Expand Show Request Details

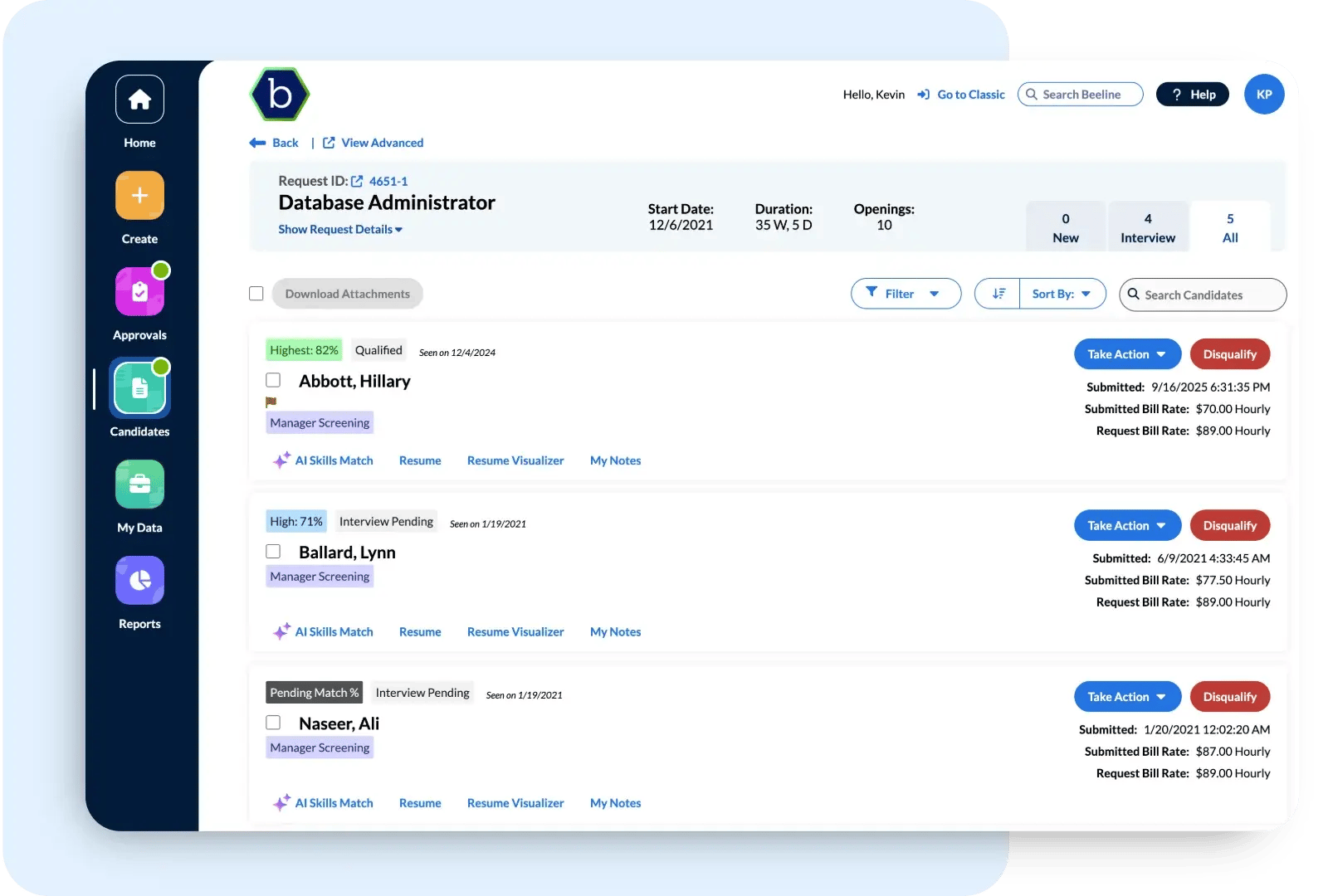click(340, 230)
